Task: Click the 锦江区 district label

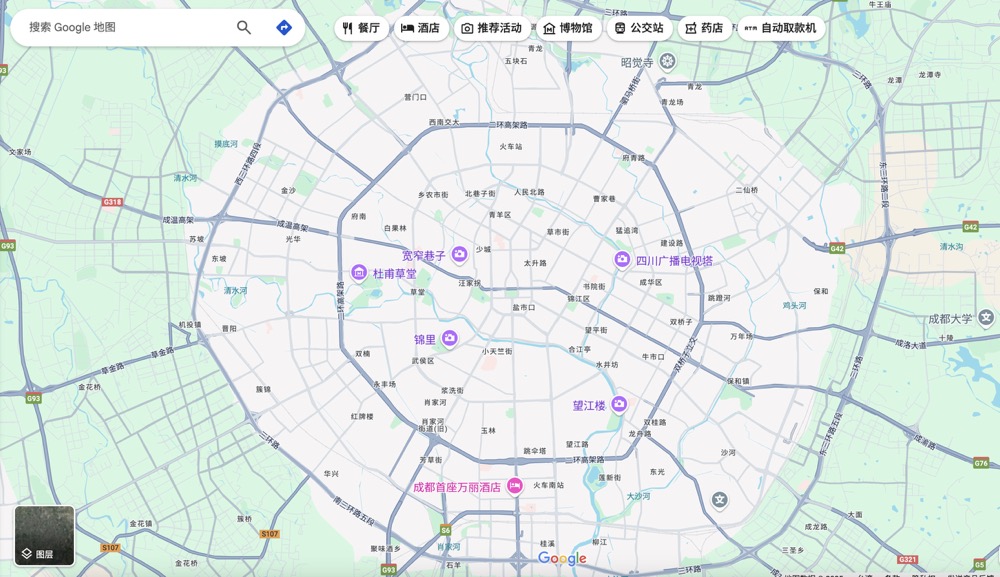Action: pyautogui.click(x=579, y=298)
